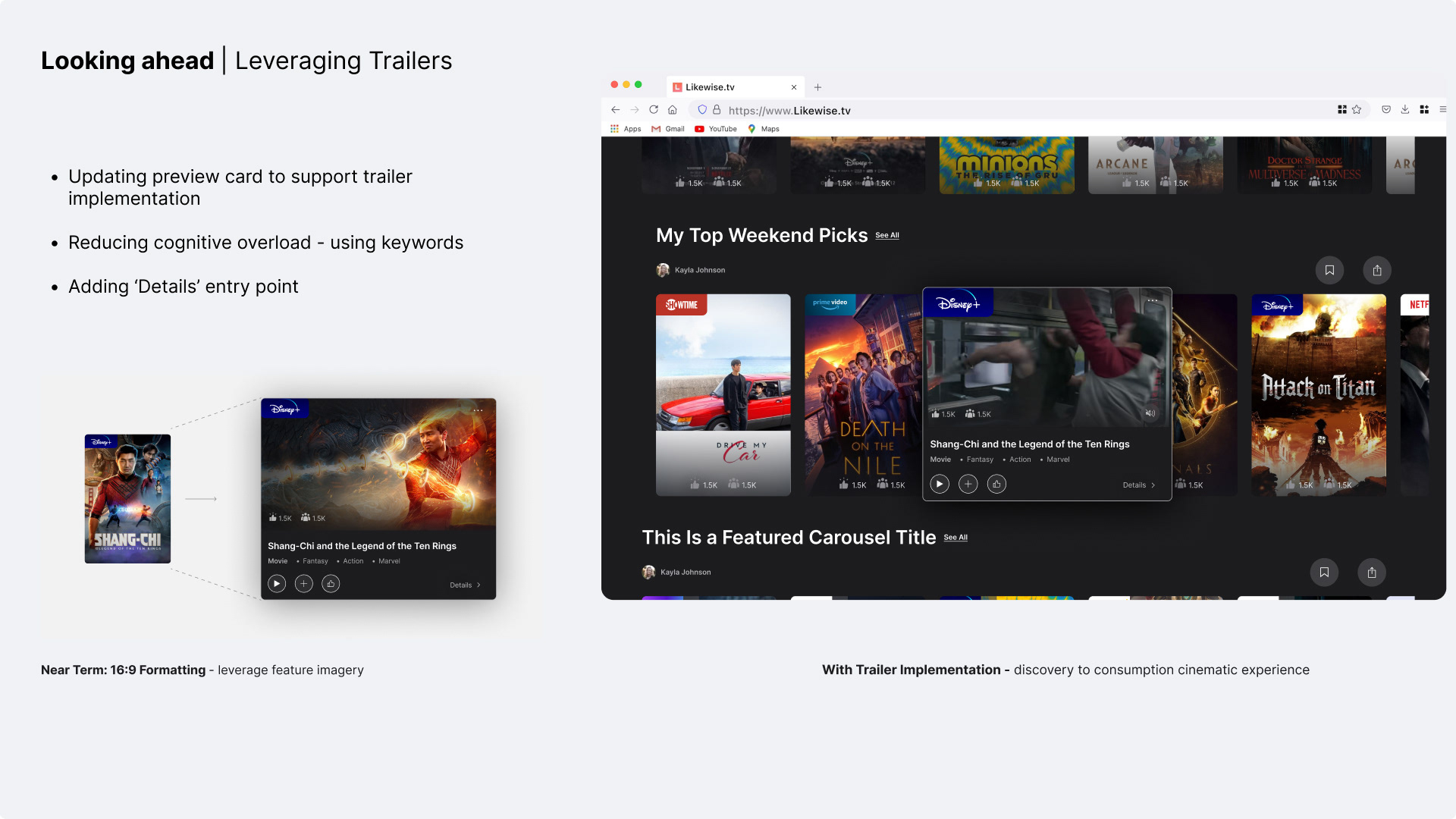Bookmark the My Top Weekend Picks list
Viewport: 1456px width, 819px height.
coord(1329,270)
